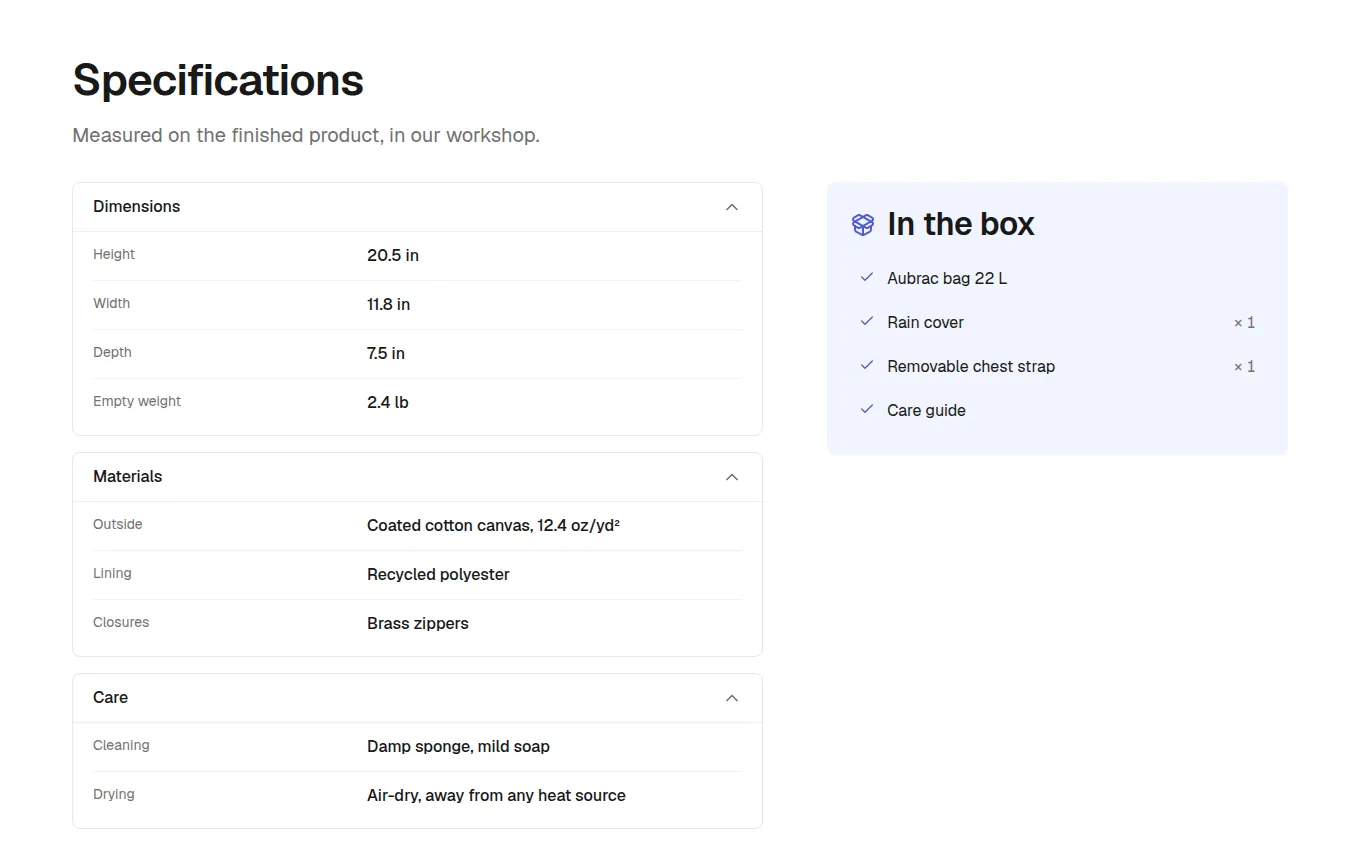Click 'Coated cotton canvas, 12.4 oz/yd²'

pos(493,525)
